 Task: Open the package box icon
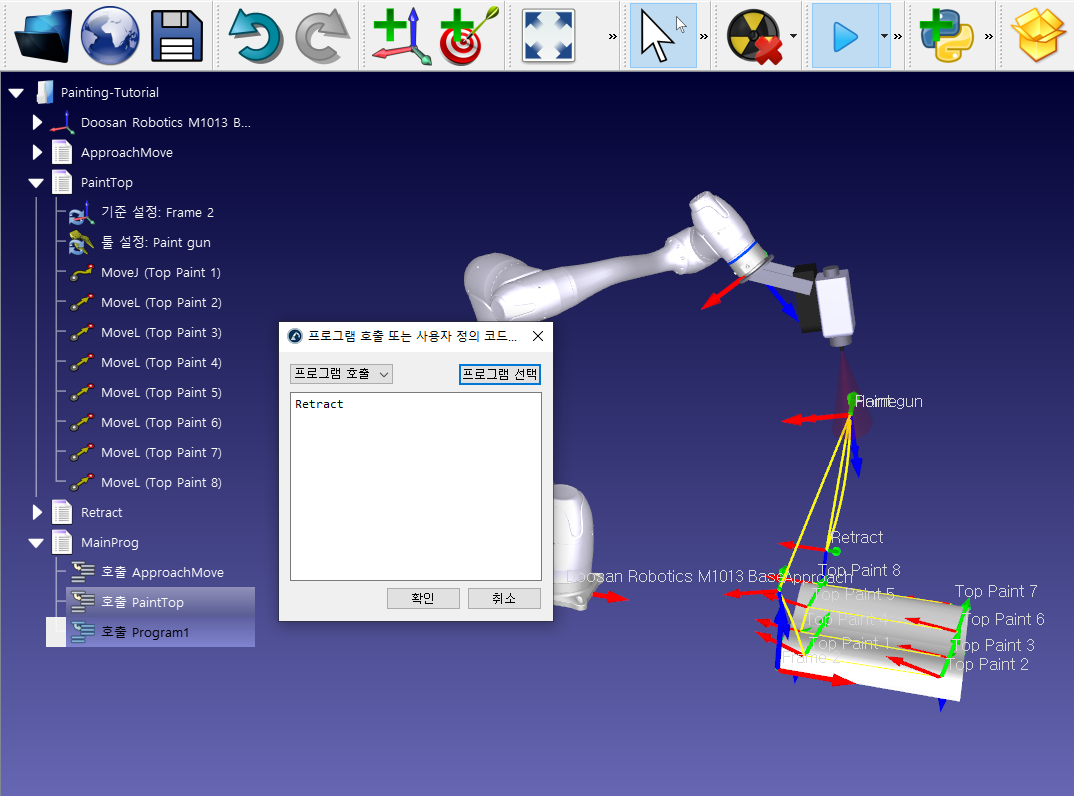(1040, 36)
